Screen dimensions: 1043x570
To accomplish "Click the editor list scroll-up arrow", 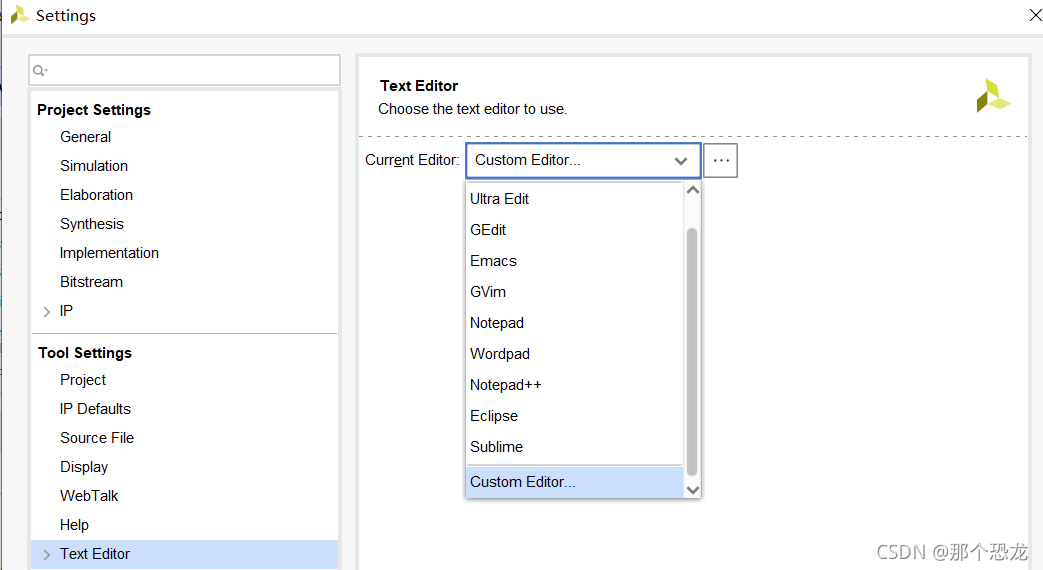I will coord(692,190).
